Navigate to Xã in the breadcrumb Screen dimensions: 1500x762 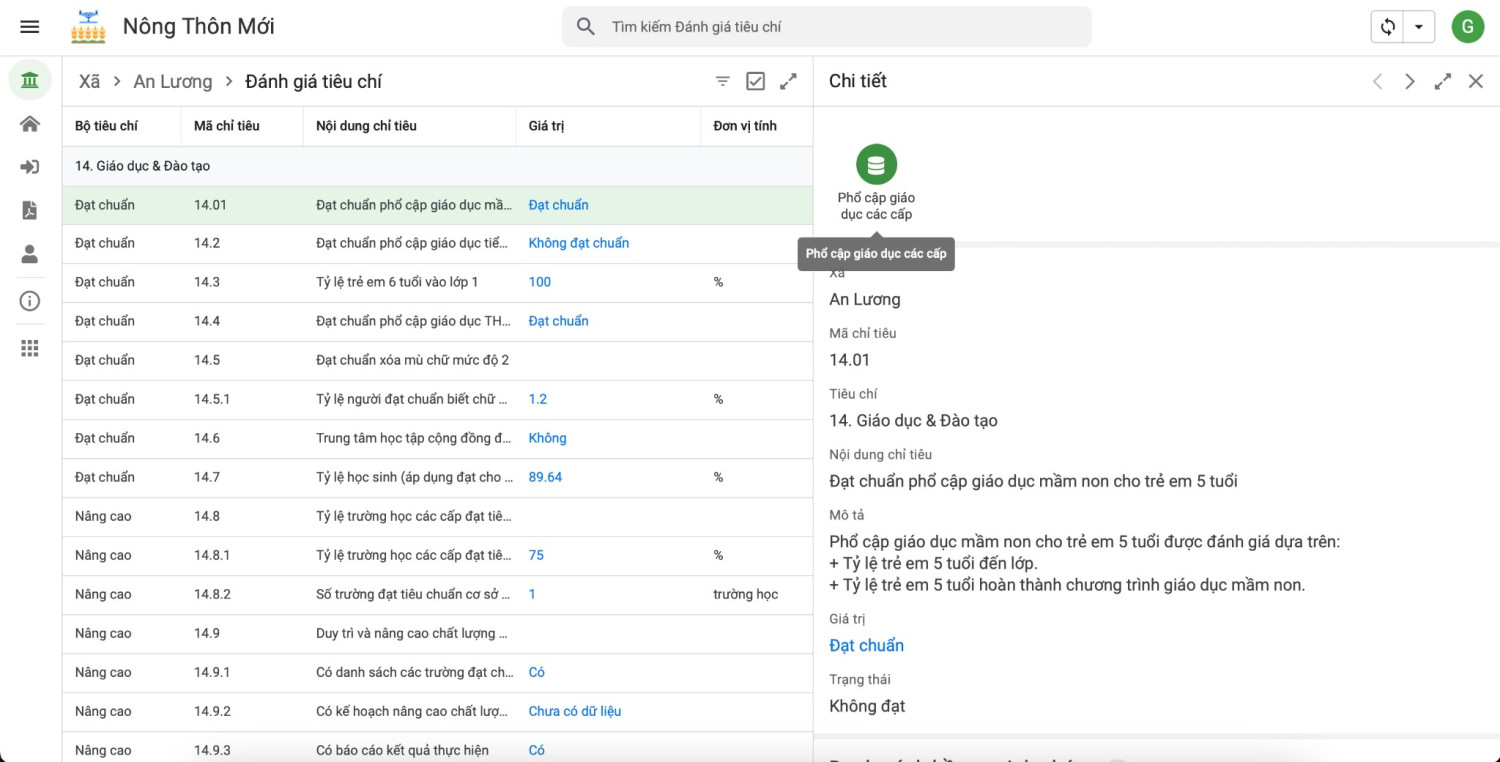(90, 82)
